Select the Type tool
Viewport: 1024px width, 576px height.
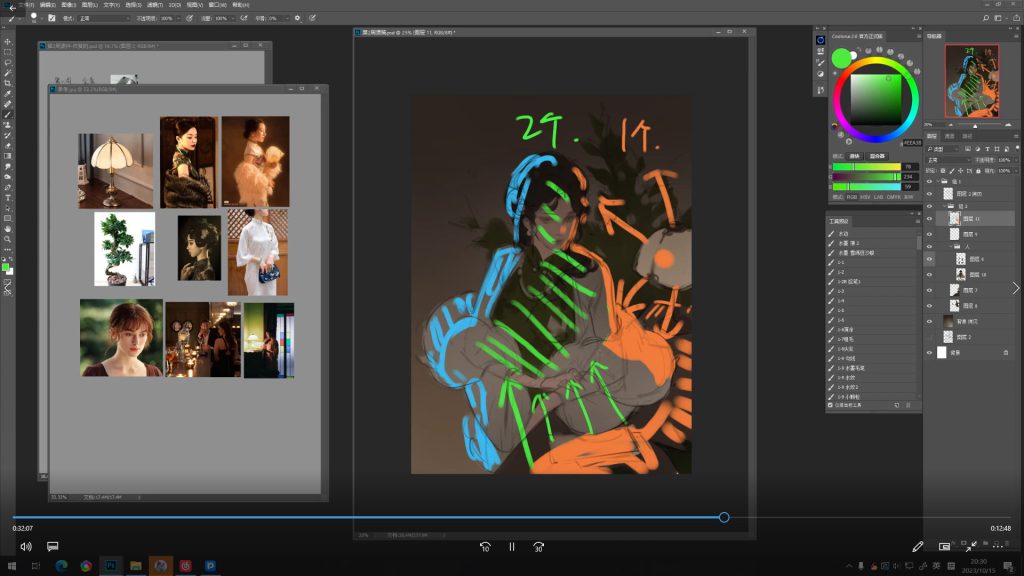tap(8, 197)
